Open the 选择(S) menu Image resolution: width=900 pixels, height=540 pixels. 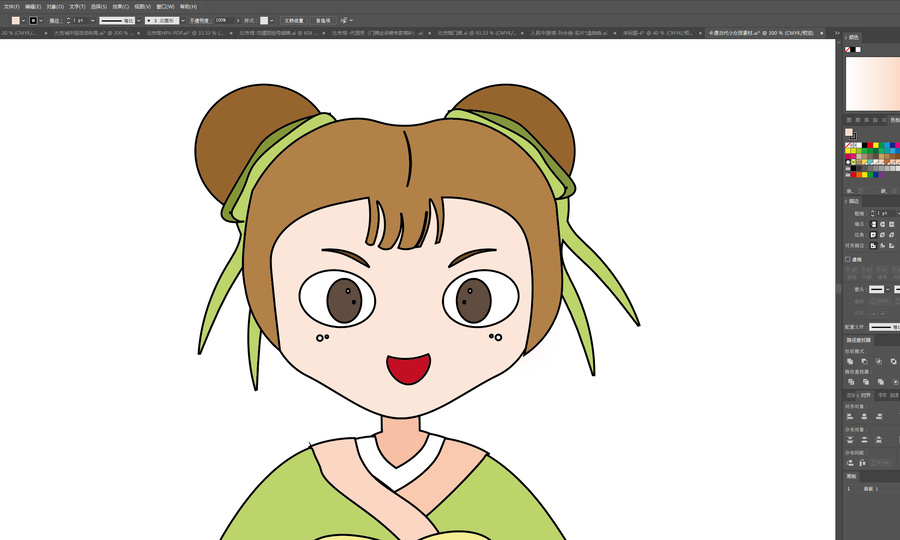tap(99, 7)
